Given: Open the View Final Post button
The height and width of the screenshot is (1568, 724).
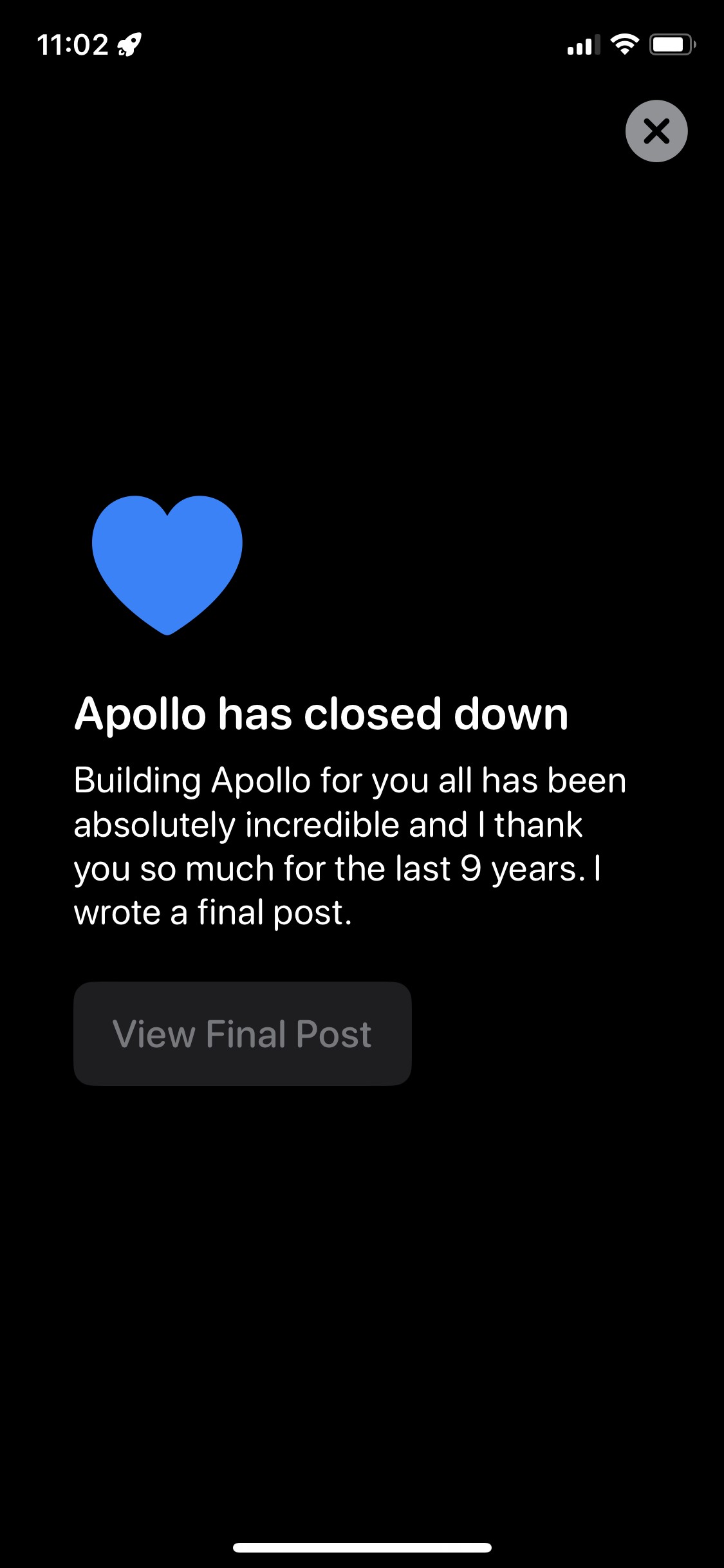Looking at the screenshot, I should click(x=243, y=1034).
